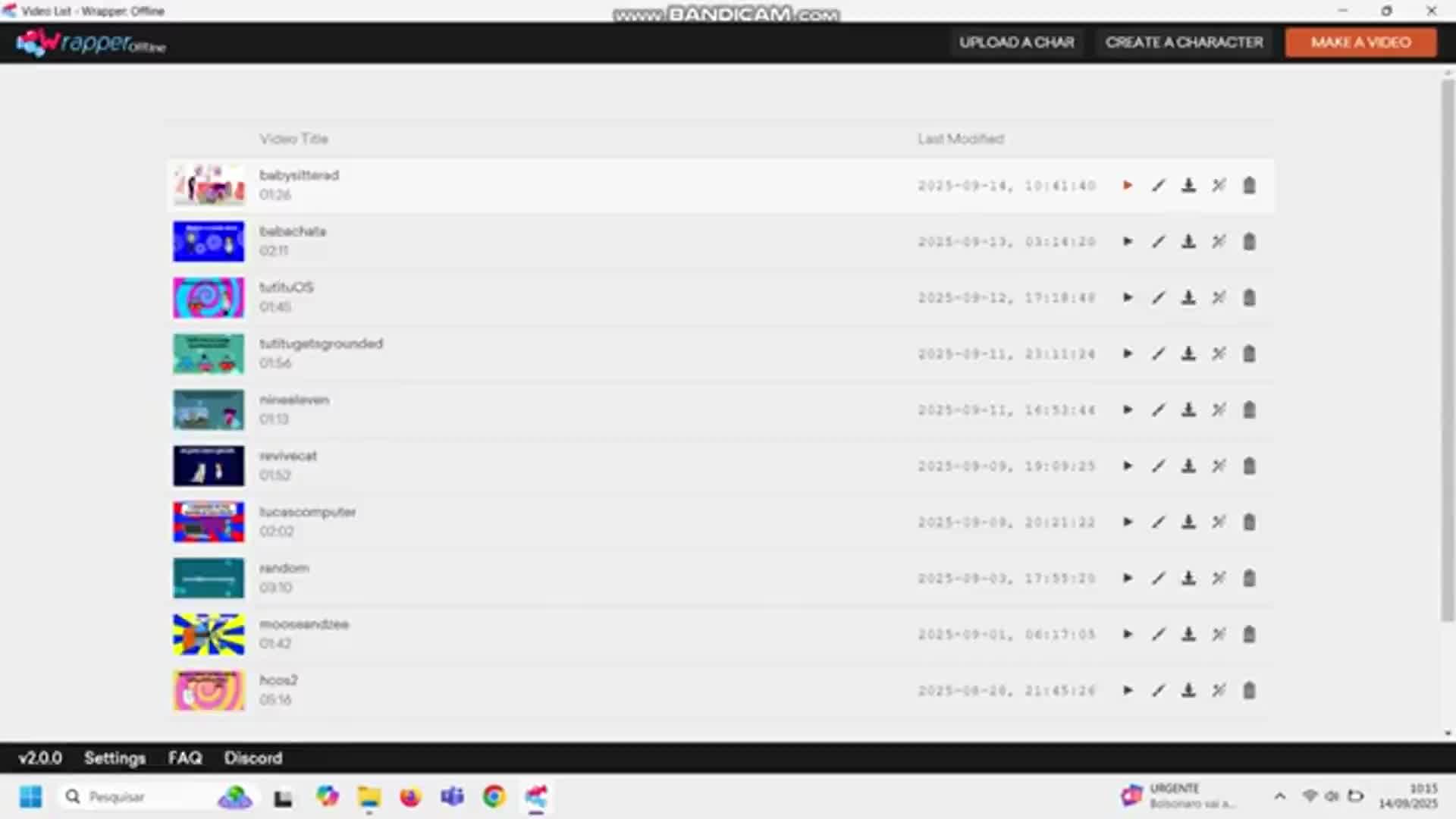Download the bebechata video
Screen dimensions: 1456x819
(1188, 241)
